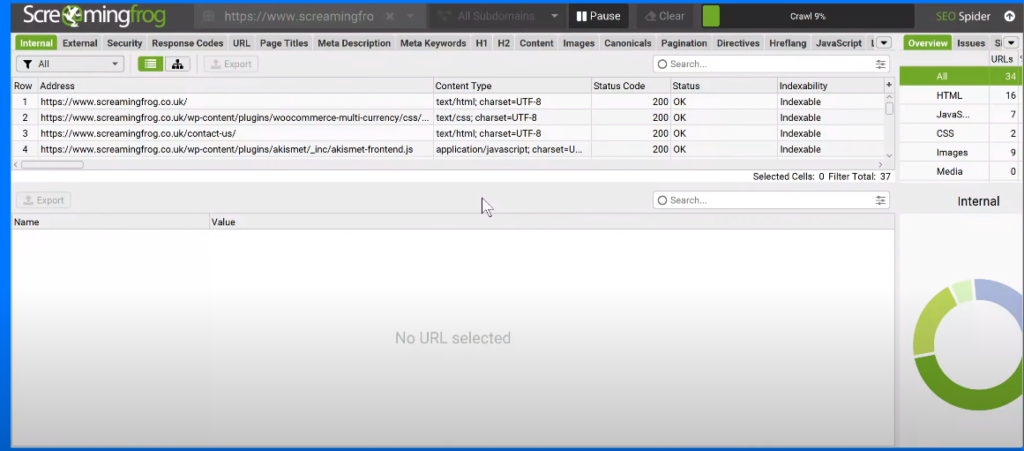The width and height of the screenshot is (1024, 451).
Task: Click the upper search field
Action: [771, 64]
